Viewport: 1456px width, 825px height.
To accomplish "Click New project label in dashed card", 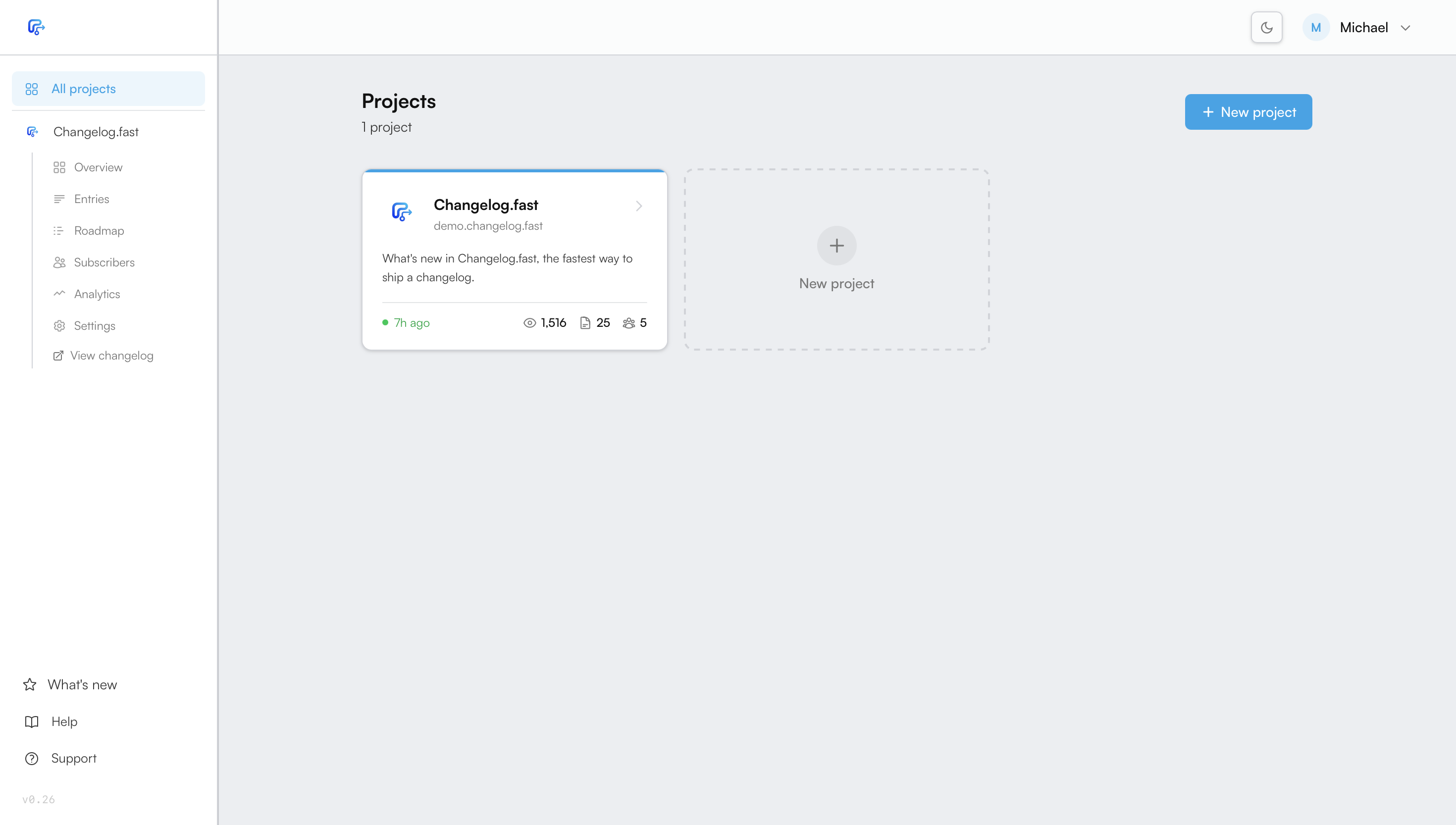I will [836, 283].
